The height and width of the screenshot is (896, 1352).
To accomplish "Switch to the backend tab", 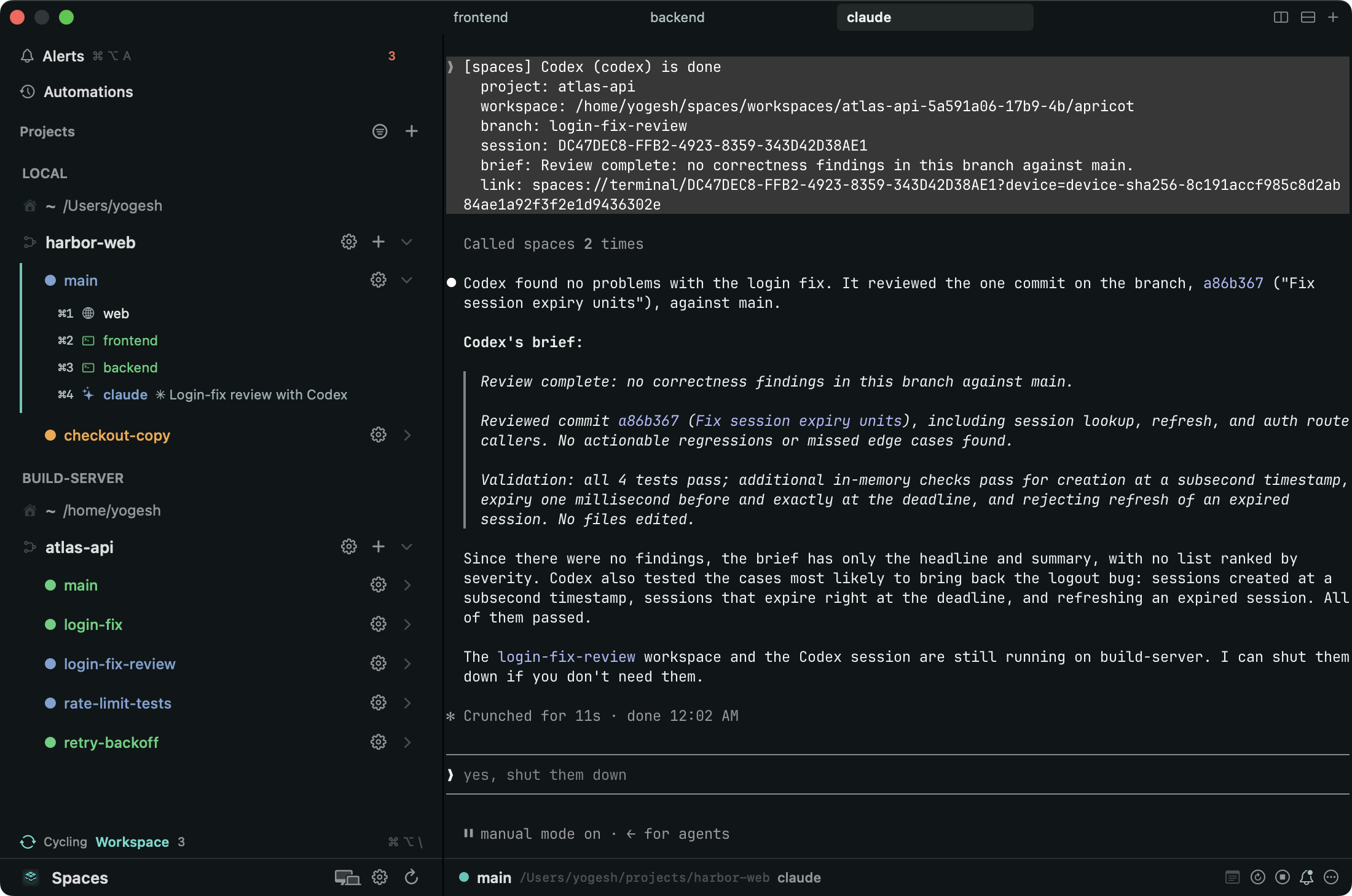I will (x=677, y=17).
